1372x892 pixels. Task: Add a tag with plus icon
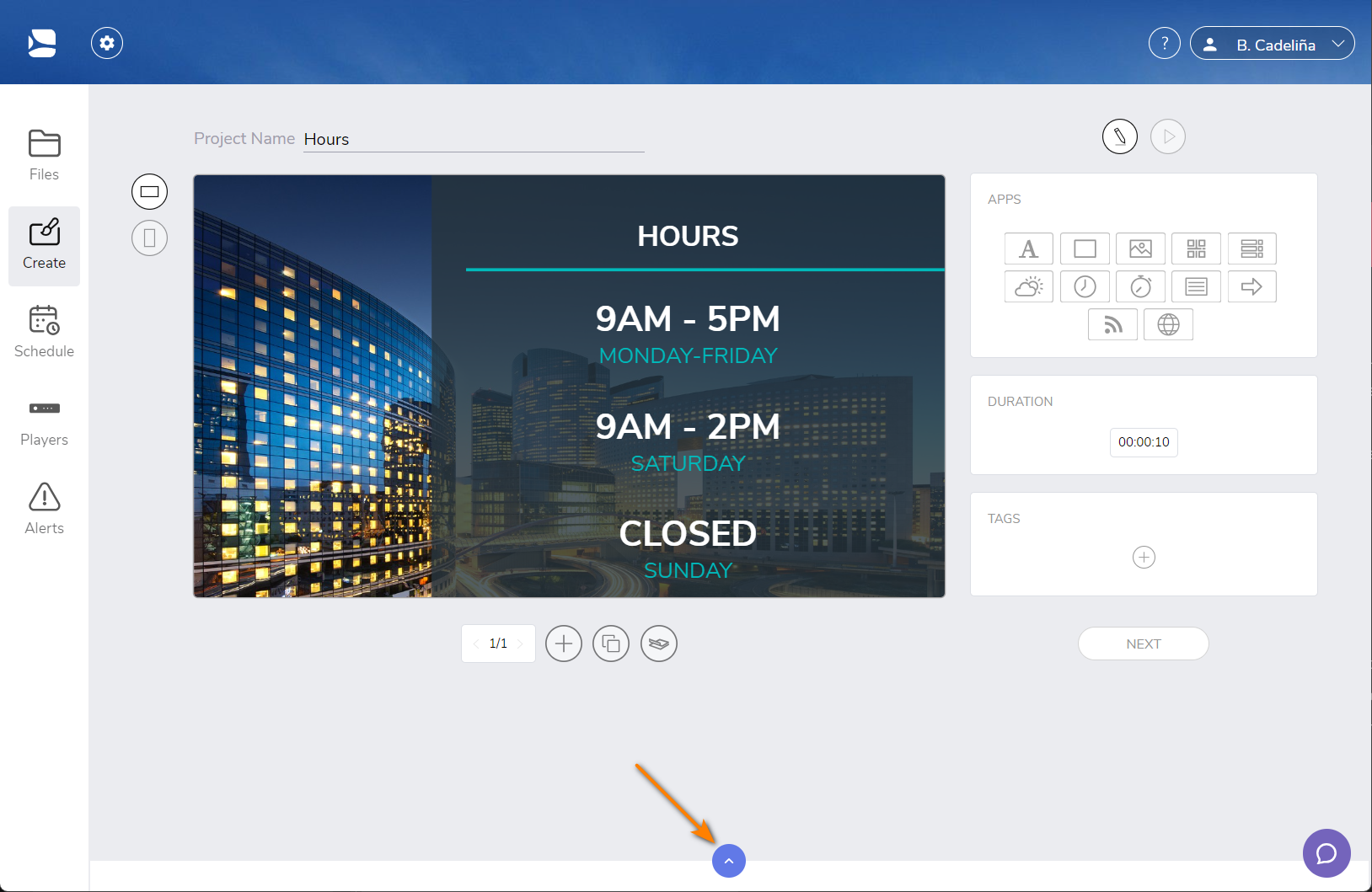1144,558
